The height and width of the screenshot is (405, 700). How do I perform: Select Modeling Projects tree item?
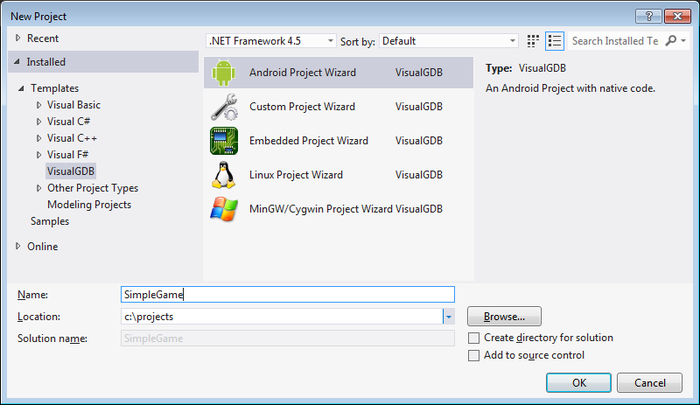(89, 205)
